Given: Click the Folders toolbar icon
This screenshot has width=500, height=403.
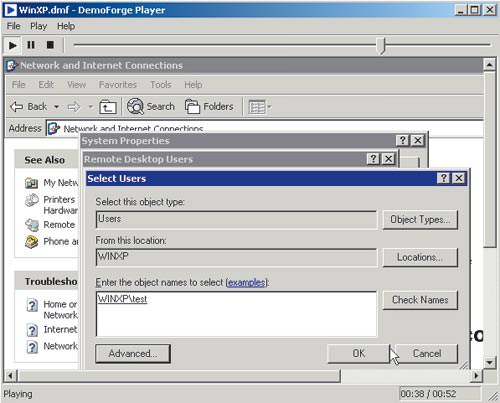Looking at the screenshot, I should 192,107.
